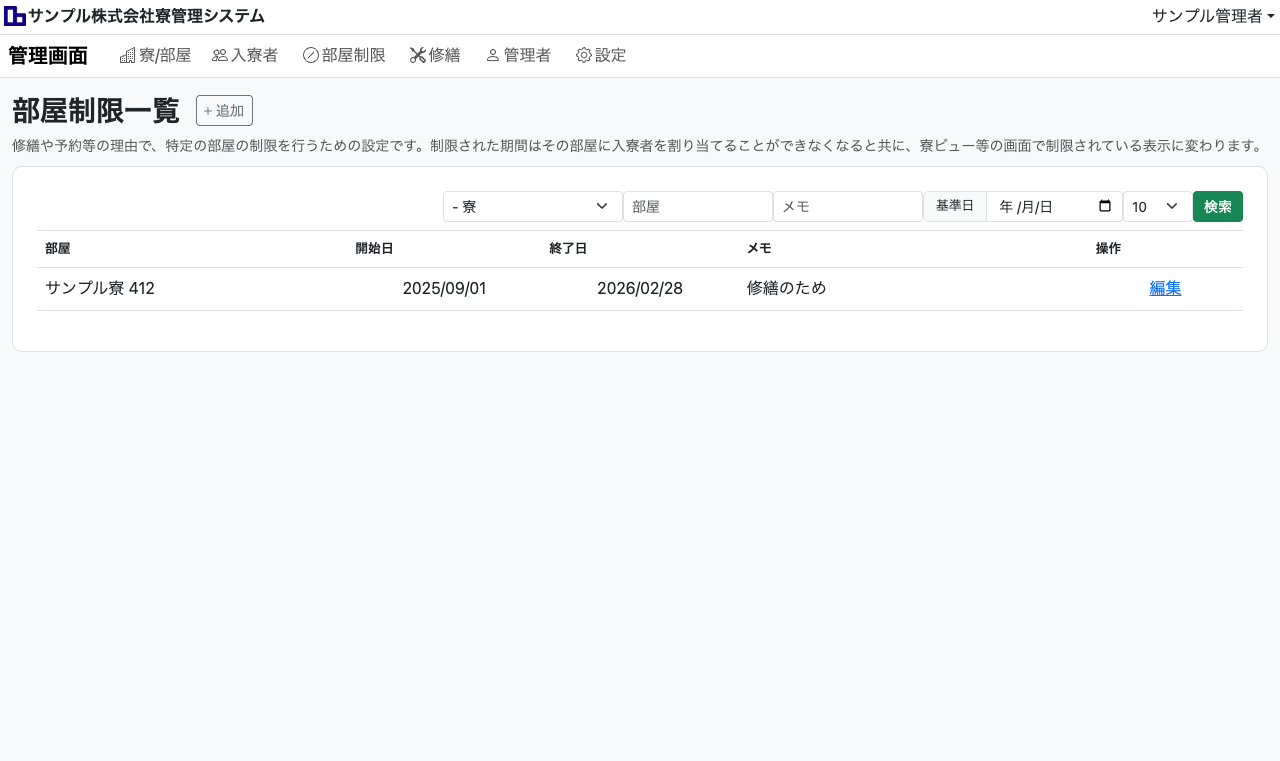This screenshot has height=761, width=1280.
Task: Expand the 寮 selection dropdown
Action: [532, 206]
